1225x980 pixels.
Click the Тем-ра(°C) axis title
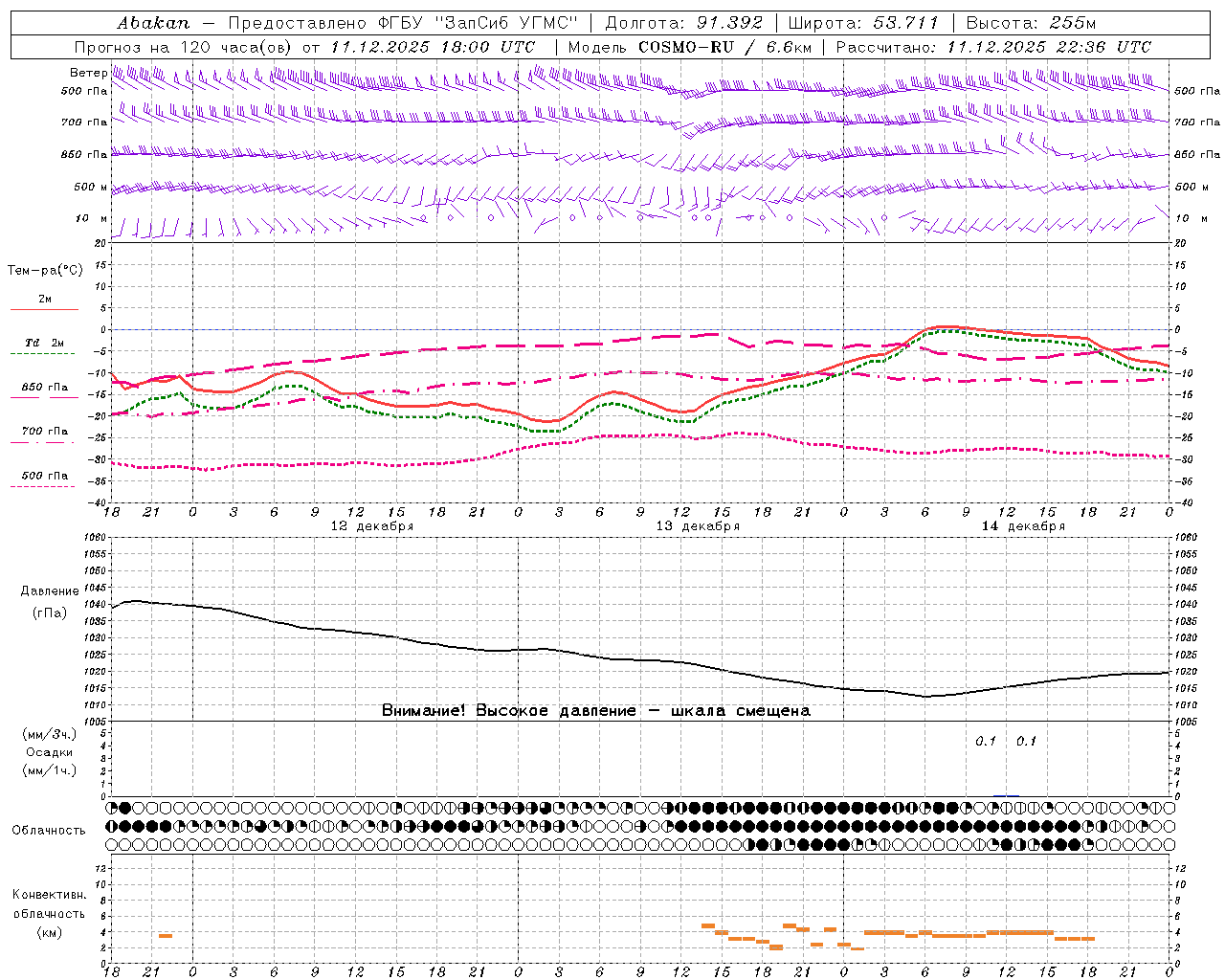[x=45, y=270]
